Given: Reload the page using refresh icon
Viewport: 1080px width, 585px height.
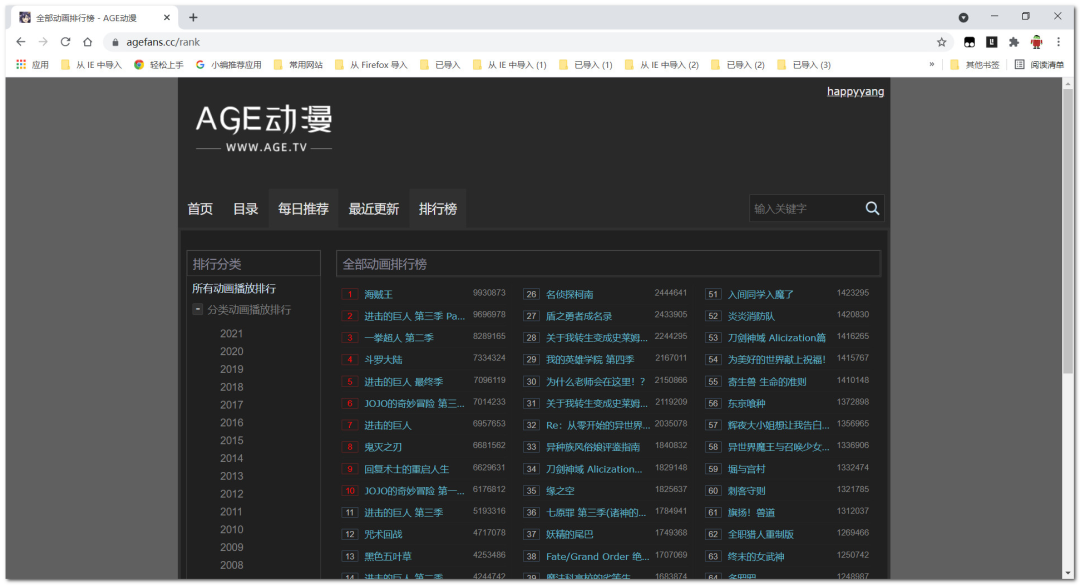Looking at the screenshot, I should (x=66, y=42).
